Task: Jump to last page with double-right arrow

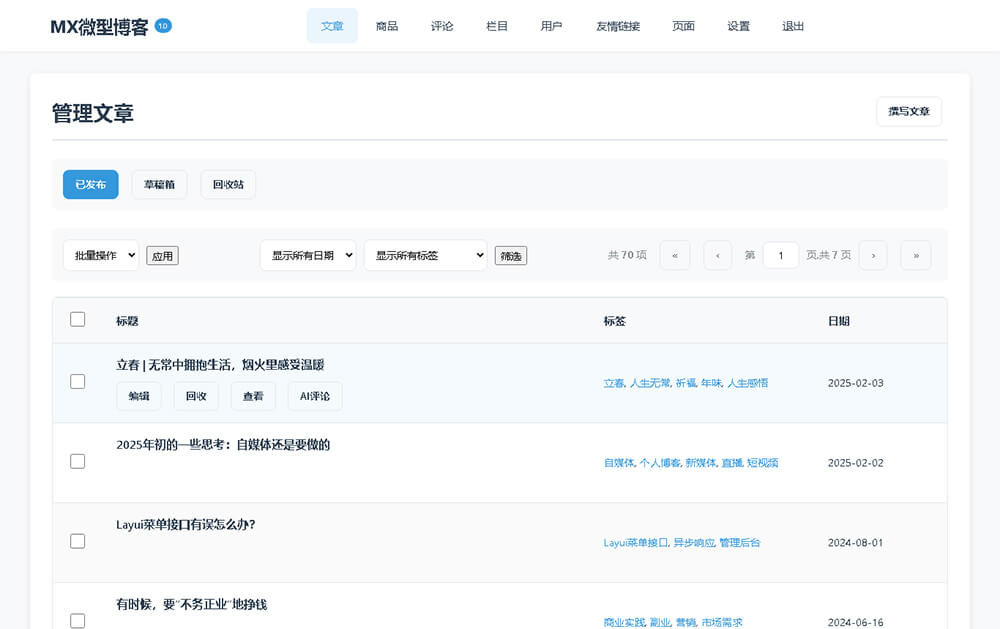Action: (915, 255)
